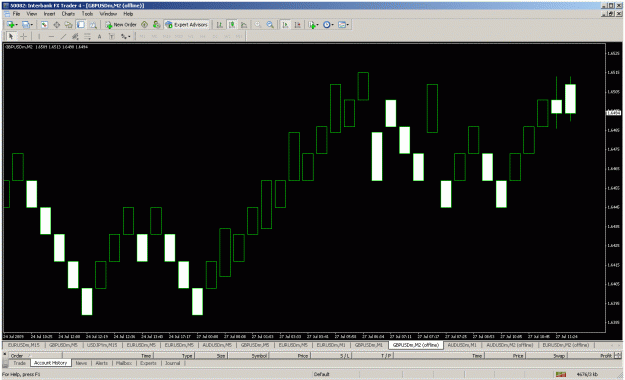This screenshot has width=625, height=380.
Task: Toggle chart auto scroll
Action: (285, 25)
